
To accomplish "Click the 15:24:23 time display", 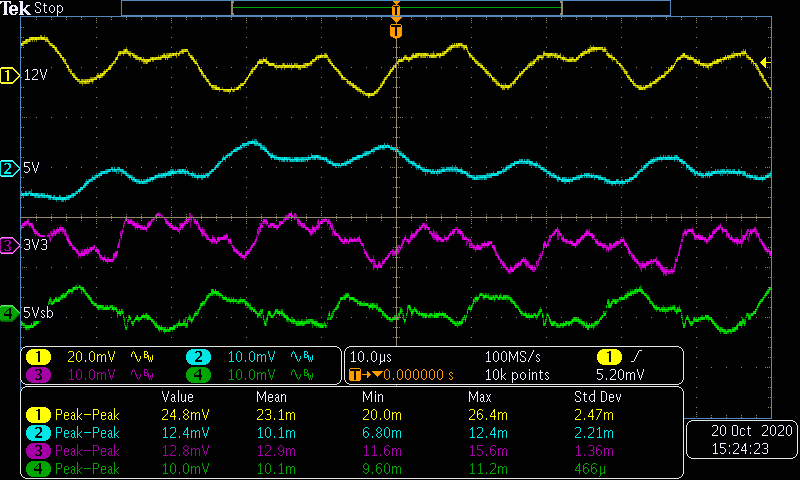I will click(x=740, y=449).
